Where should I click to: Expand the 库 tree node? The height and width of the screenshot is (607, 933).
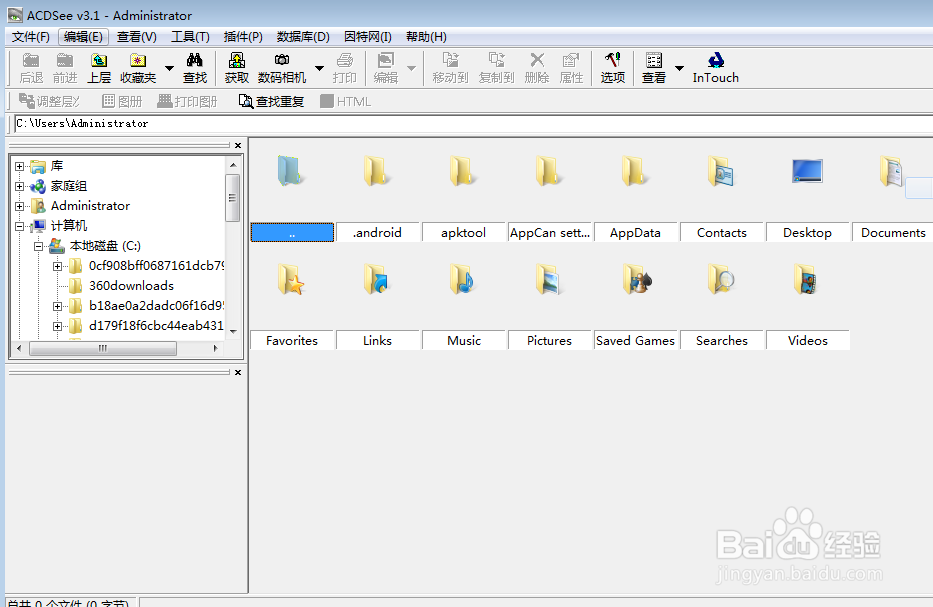coord(20,167)
